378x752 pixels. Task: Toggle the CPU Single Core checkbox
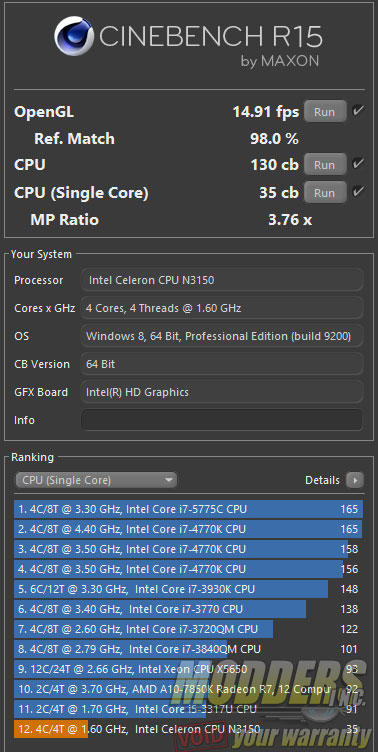click(x=357, y=192)
